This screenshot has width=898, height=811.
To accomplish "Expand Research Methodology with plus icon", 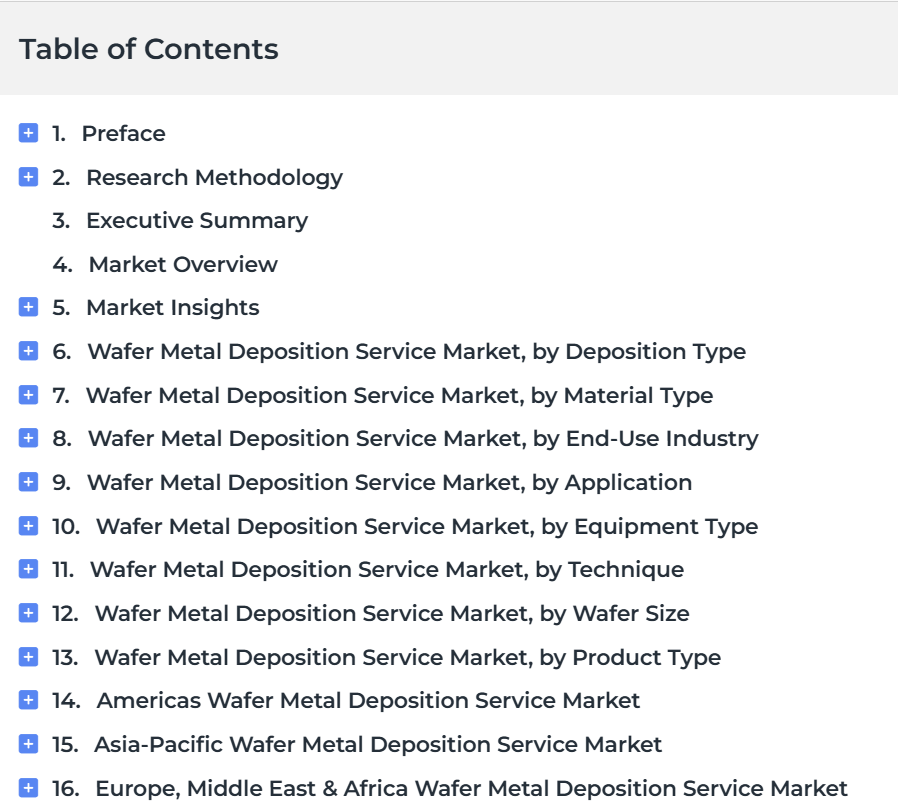I will [x=28, y=177].
